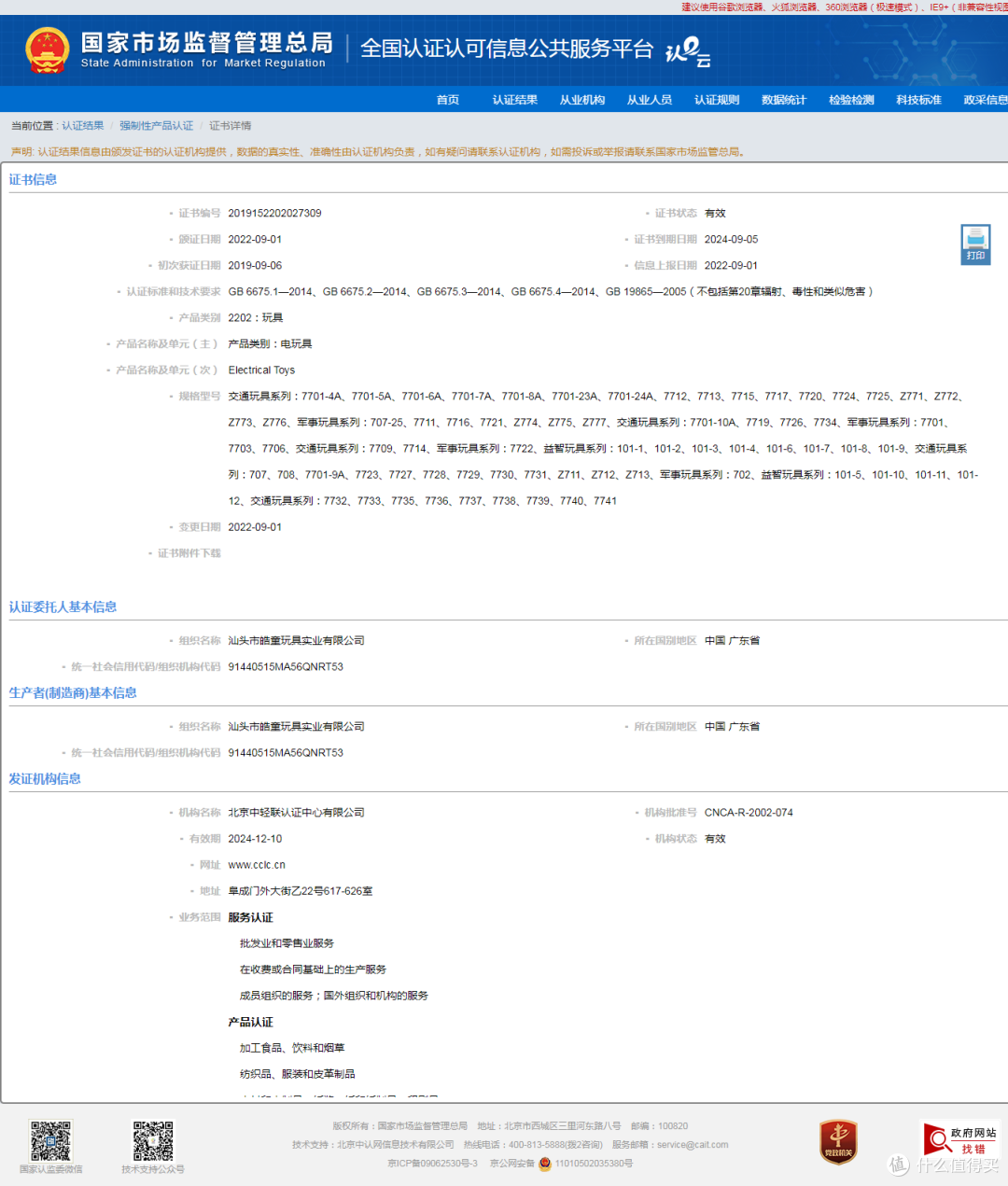Click the address 阜成门外大街乙22号617-626室
The image size is (1008, 1186).
300,891
